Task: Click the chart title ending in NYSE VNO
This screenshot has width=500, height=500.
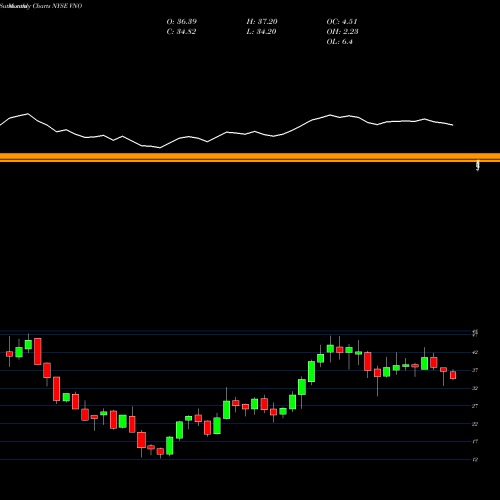Action: click(x=41, y=6)
